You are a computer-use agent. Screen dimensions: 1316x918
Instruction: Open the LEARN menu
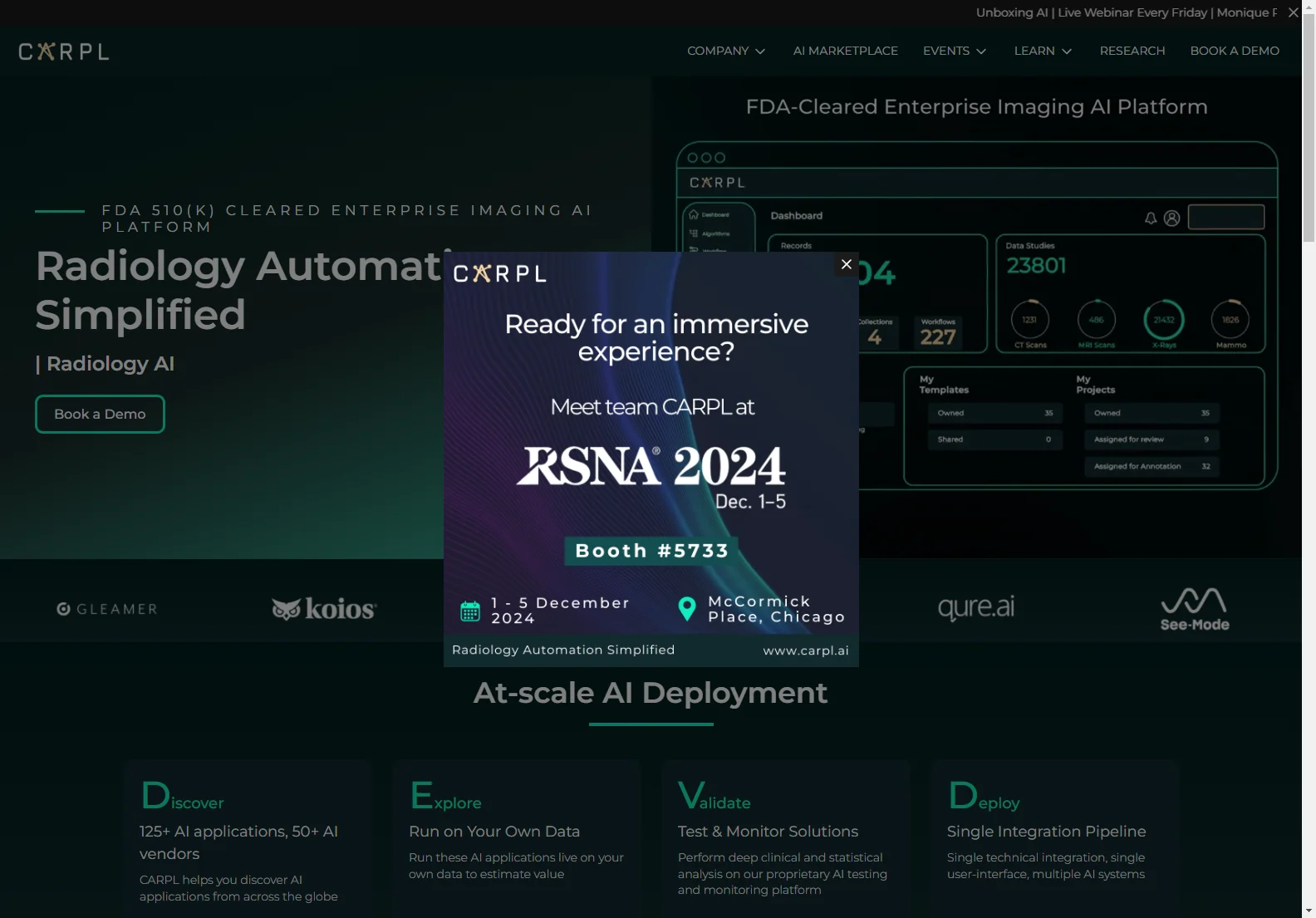pos(1043,51)
